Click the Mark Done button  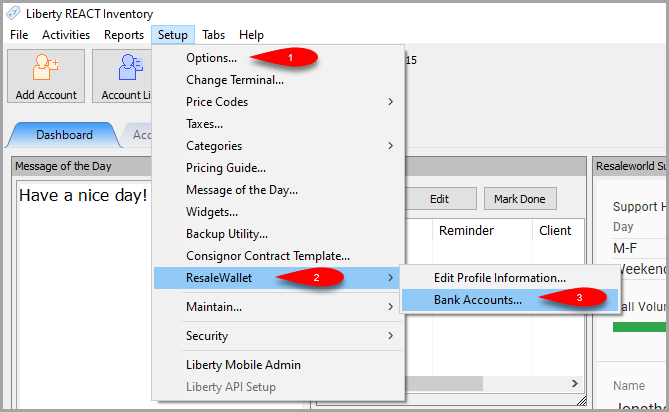(x=520, y=199)
